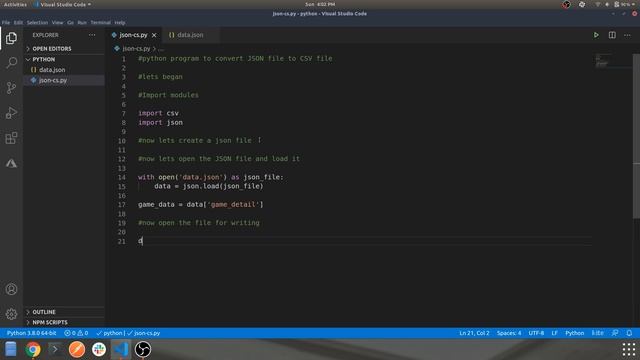
Task: Open the Extensions view
Action: tap(11, 138)
